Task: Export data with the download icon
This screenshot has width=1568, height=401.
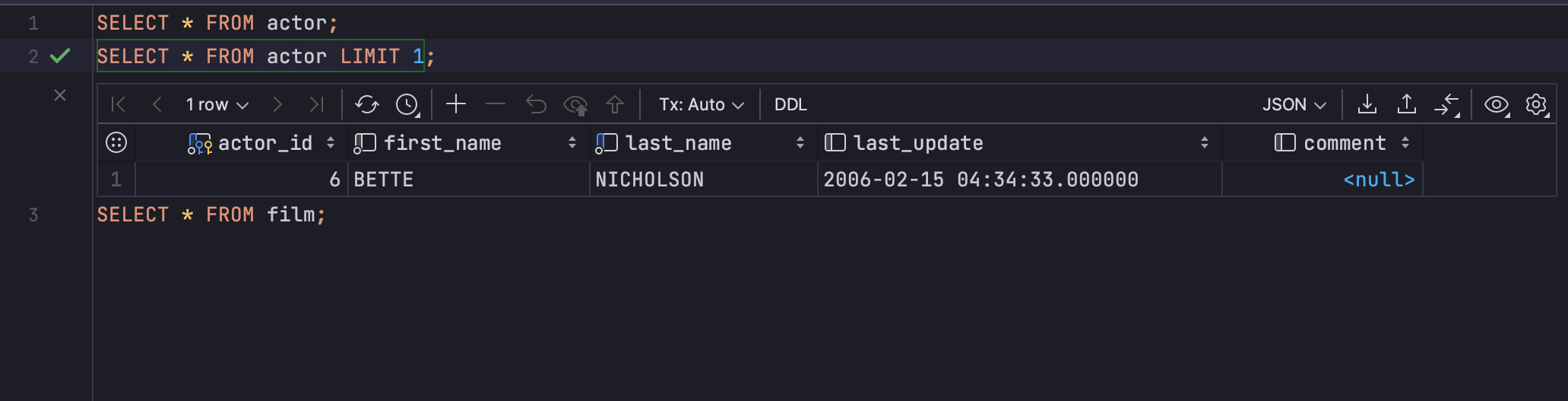Action: point(1367,104)
